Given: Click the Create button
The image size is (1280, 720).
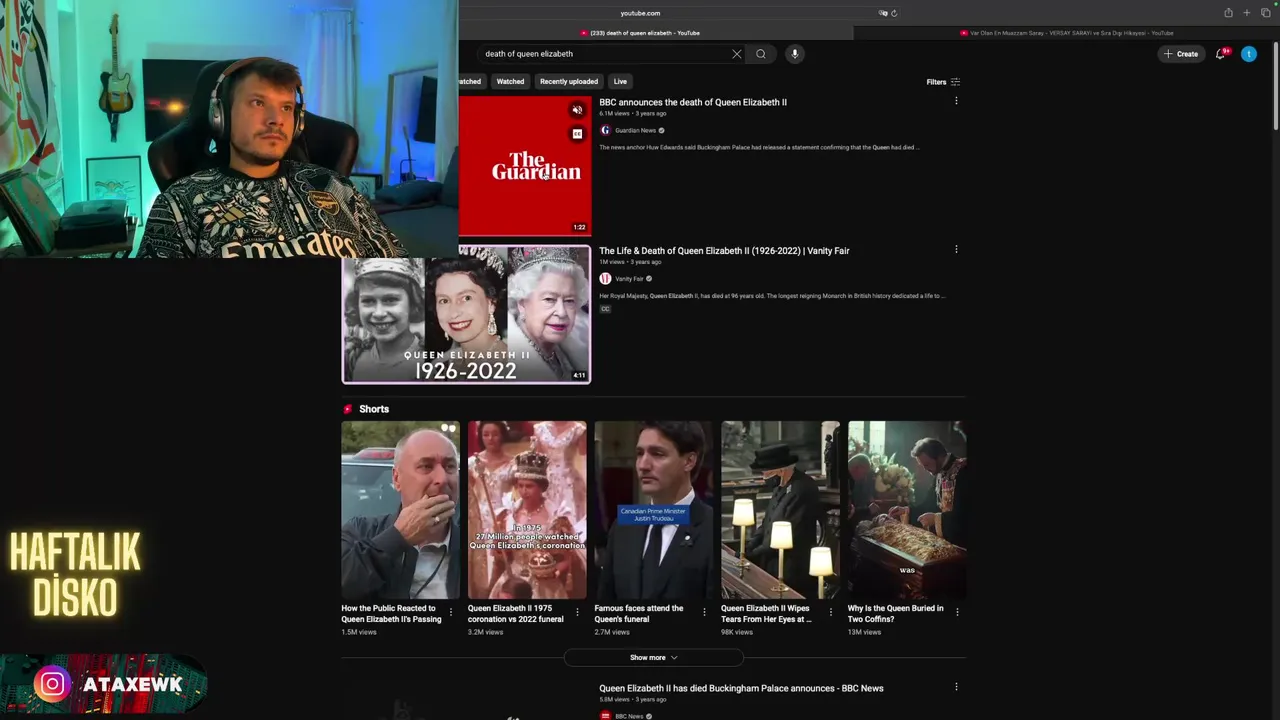Looking at the screenshot, I should click(1181, 54).
